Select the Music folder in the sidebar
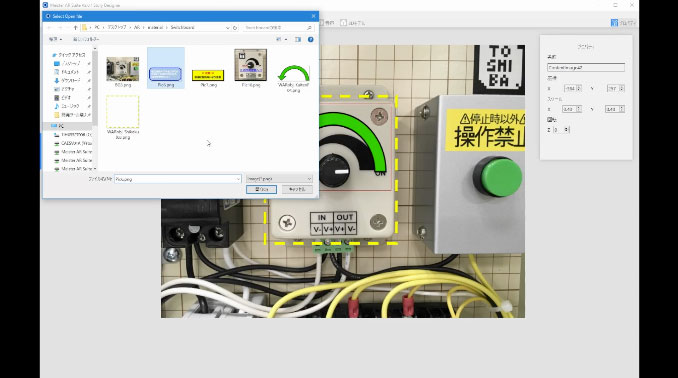 [x=69, y=106]
